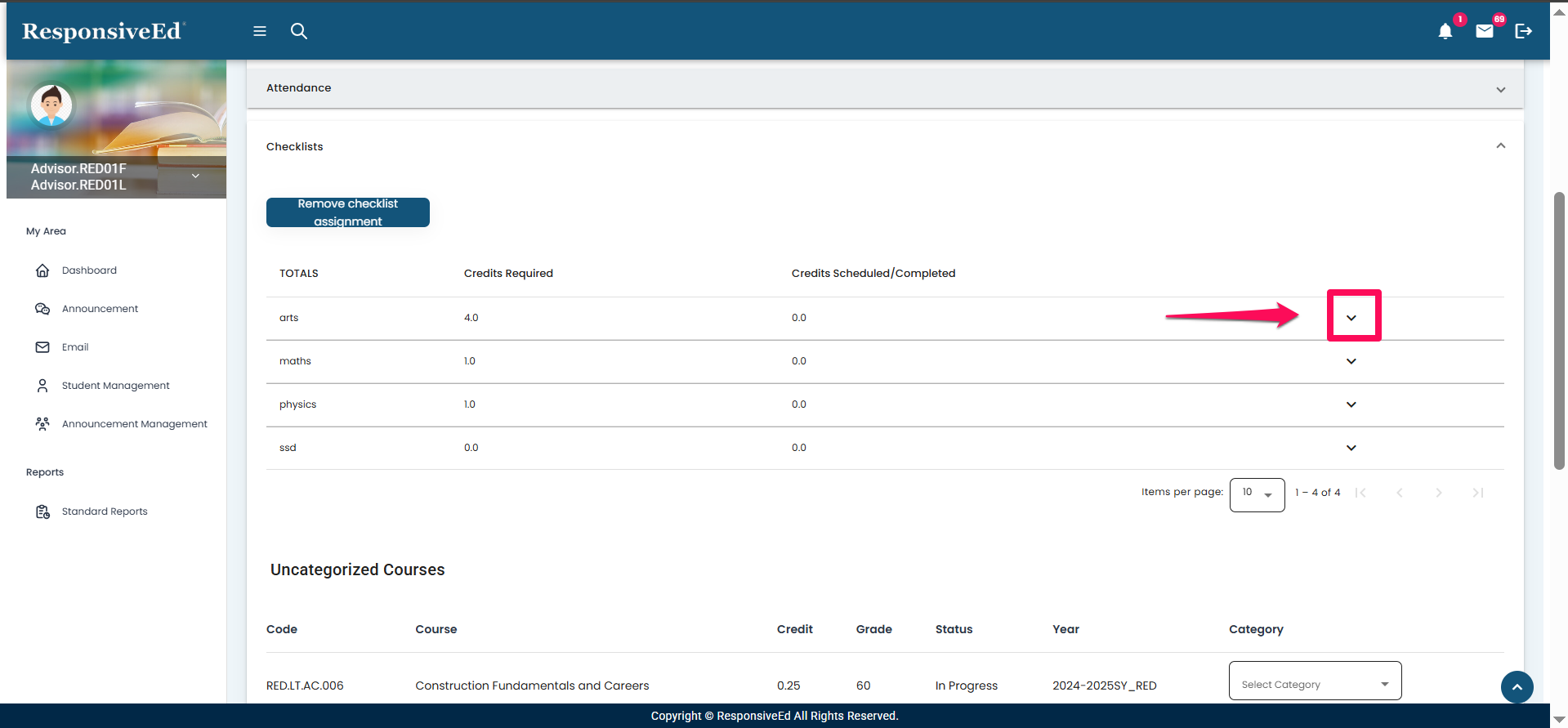Collapse the Checklists section

click(x=1500, y=146)
